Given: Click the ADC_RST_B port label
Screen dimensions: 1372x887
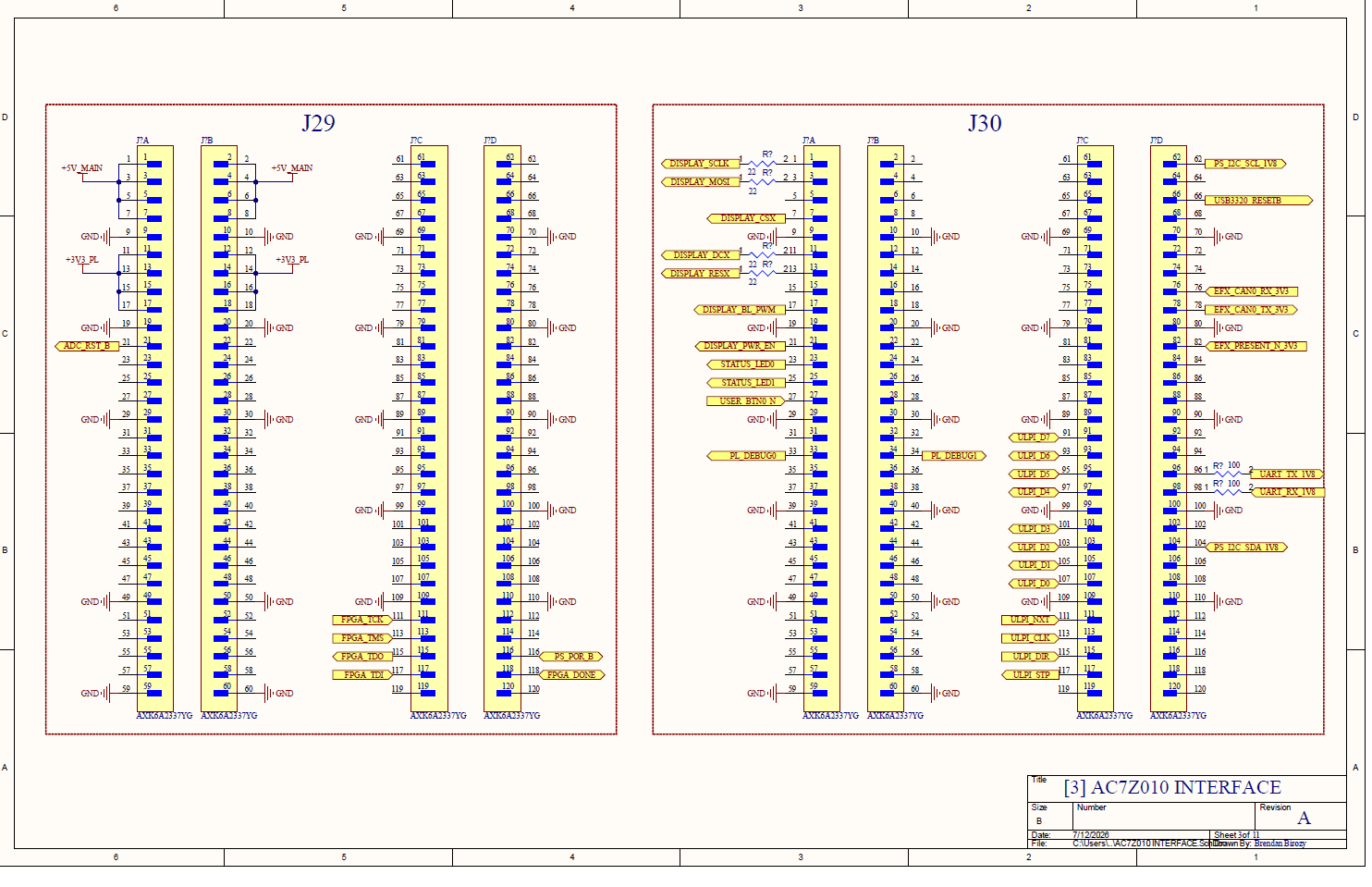Looking at the screenshot, I should (87, 346).
